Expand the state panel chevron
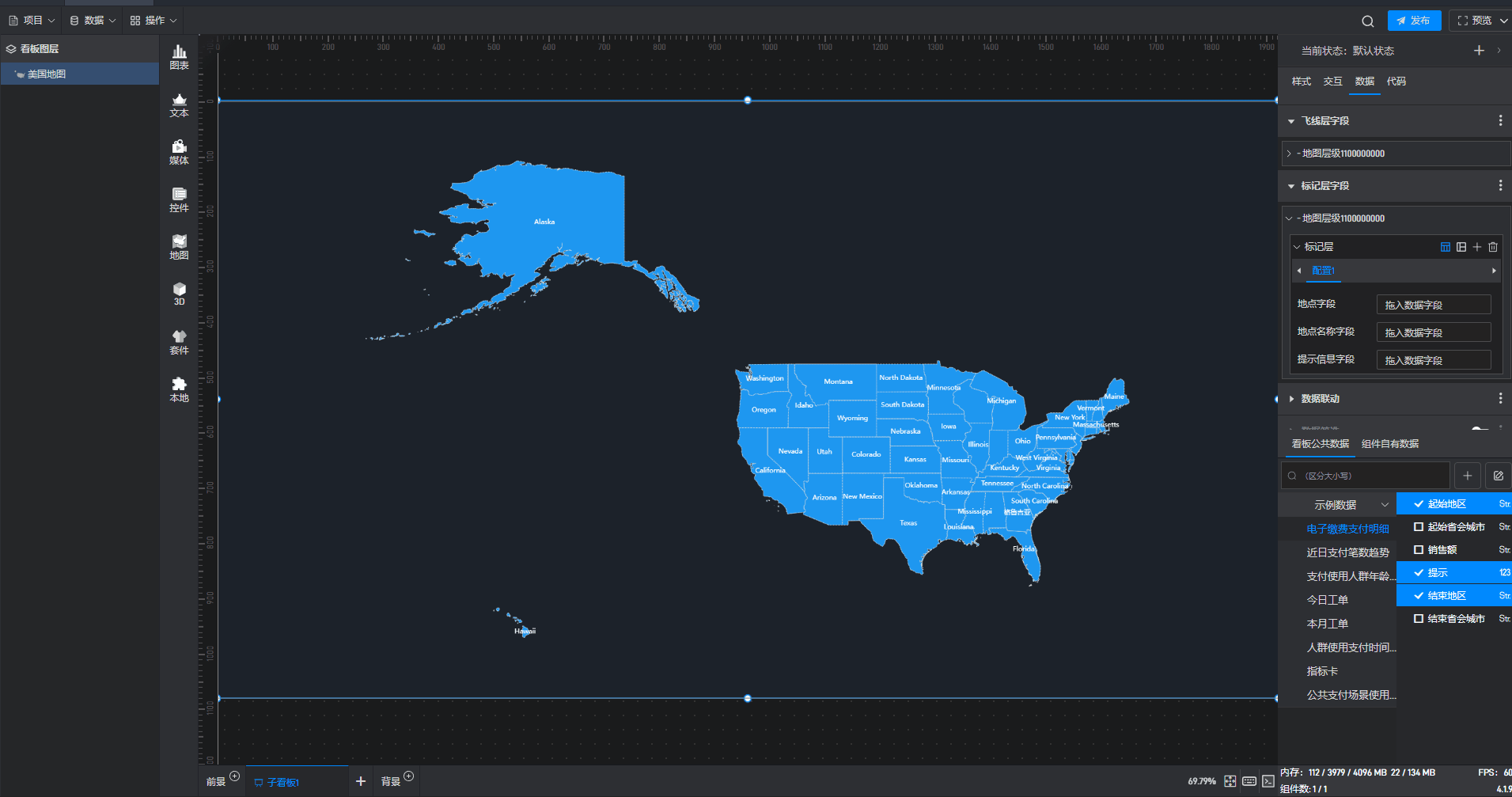 pyautogui.click(x=1499, y=51)
